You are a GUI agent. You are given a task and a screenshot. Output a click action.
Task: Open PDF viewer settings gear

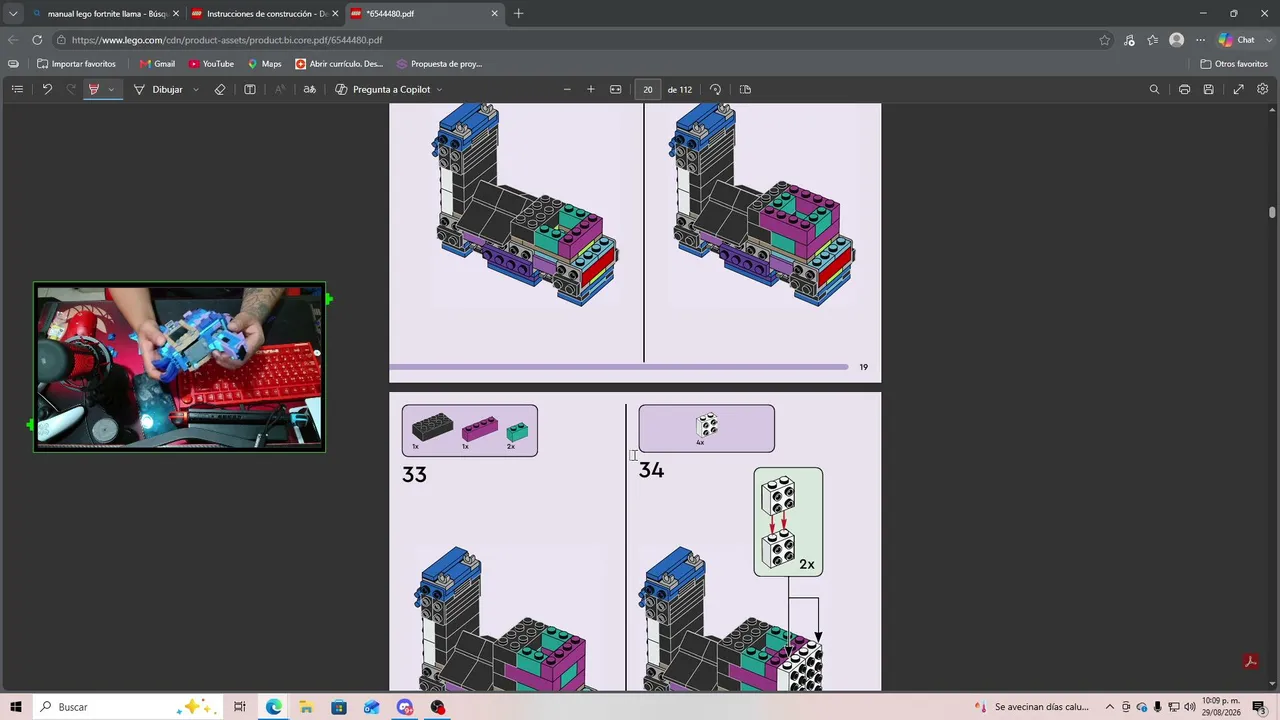point(1263,89)
